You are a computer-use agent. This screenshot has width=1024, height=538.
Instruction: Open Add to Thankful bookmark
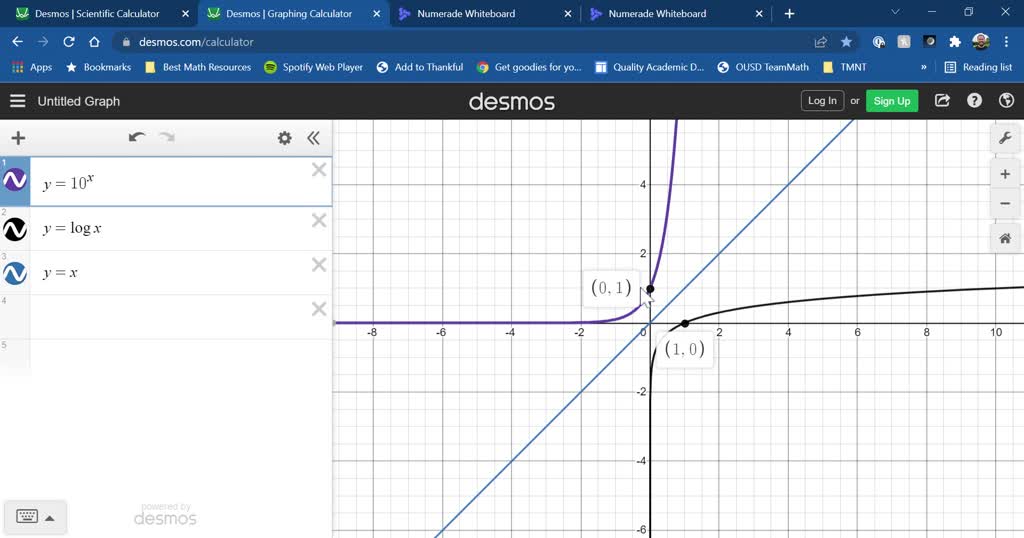click(420, 67)
